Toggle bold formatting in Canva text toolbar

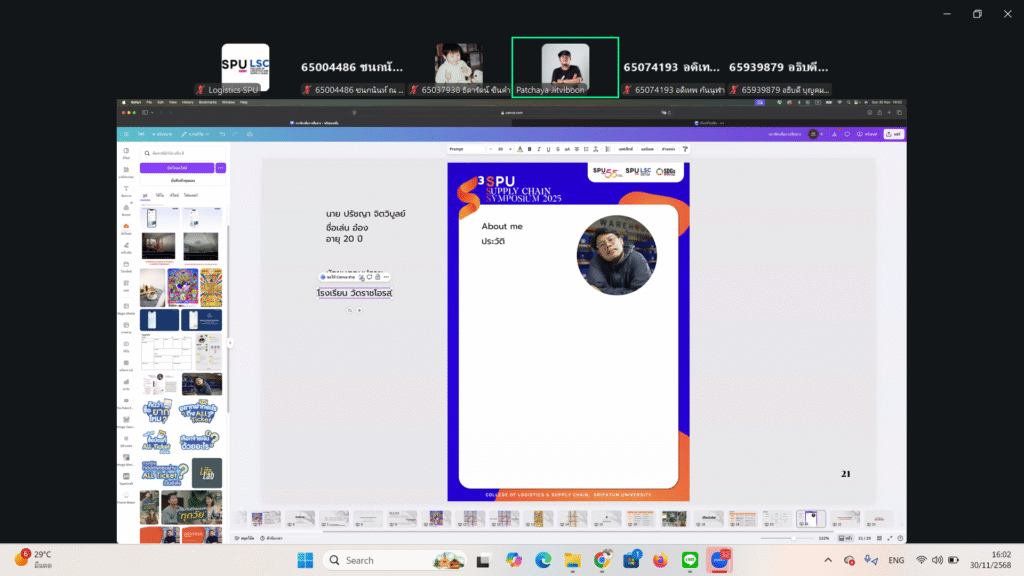pyautogui.click(x=528, y=149)
